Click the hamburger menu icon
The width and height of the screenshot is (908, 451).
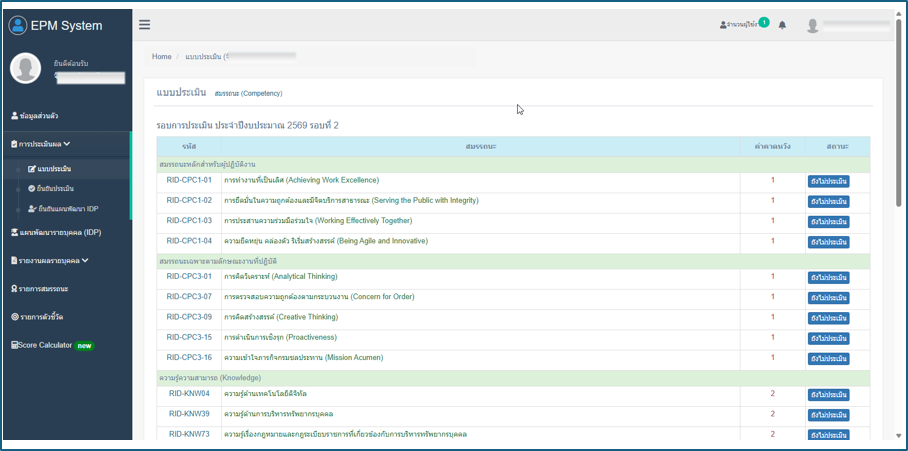tap(144, 25)
